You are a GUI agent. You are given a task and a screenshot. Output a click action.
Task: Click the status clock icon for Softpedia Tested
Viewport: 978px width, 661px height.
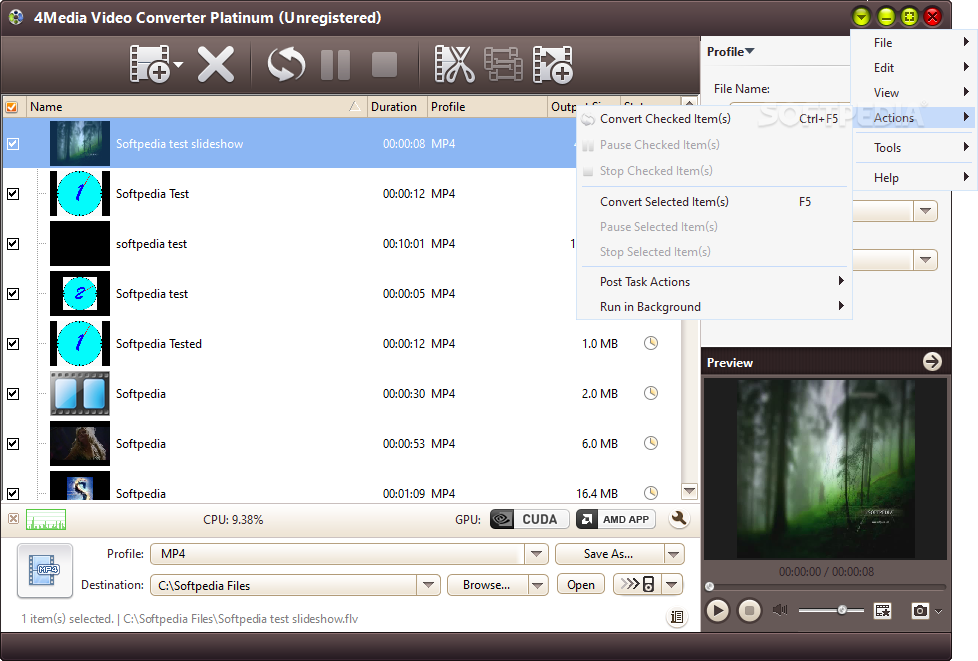pos(651,343)
